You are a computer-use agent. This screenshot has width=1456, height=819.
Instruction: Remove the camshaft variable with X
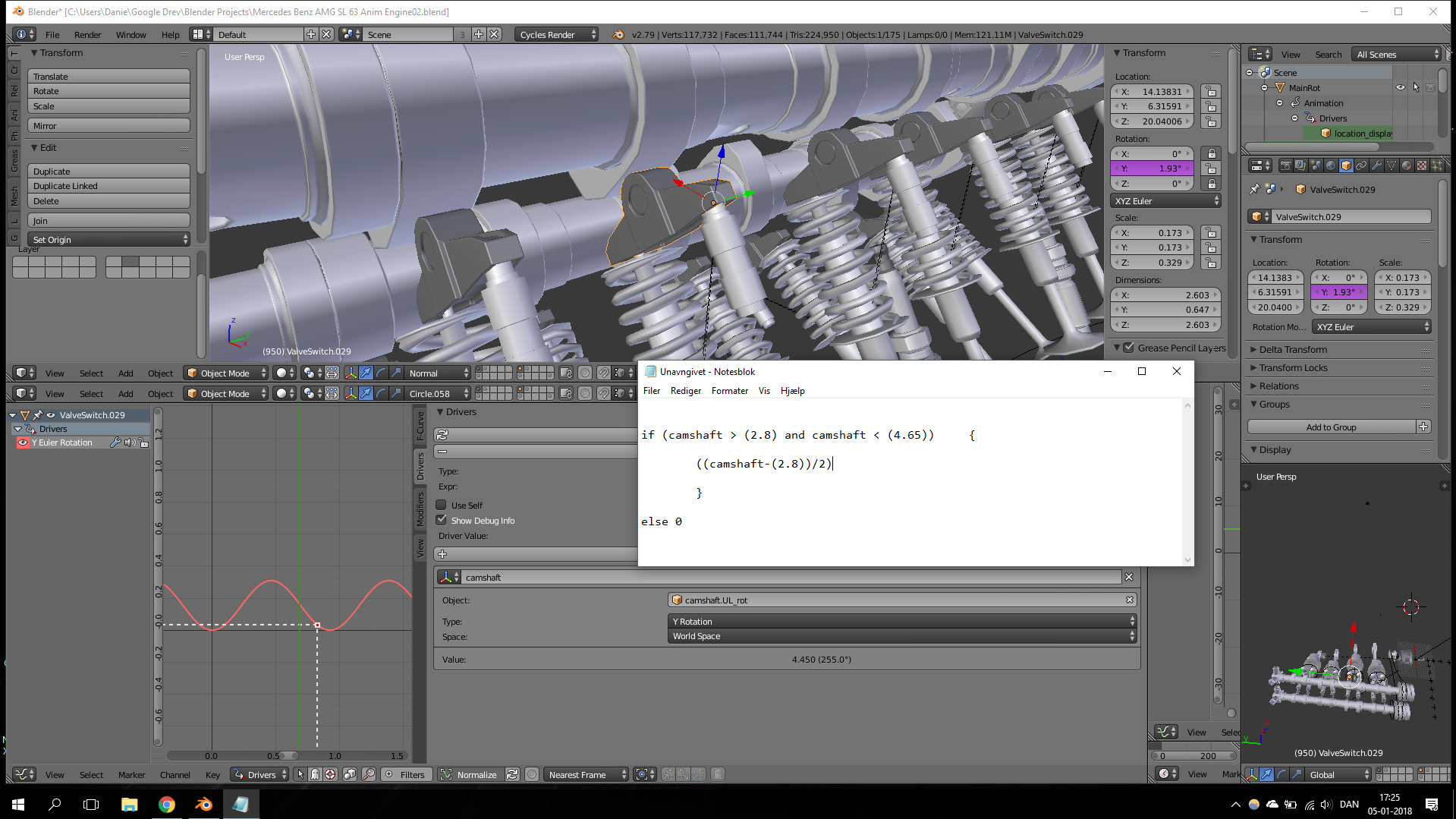pos(1129,578)
